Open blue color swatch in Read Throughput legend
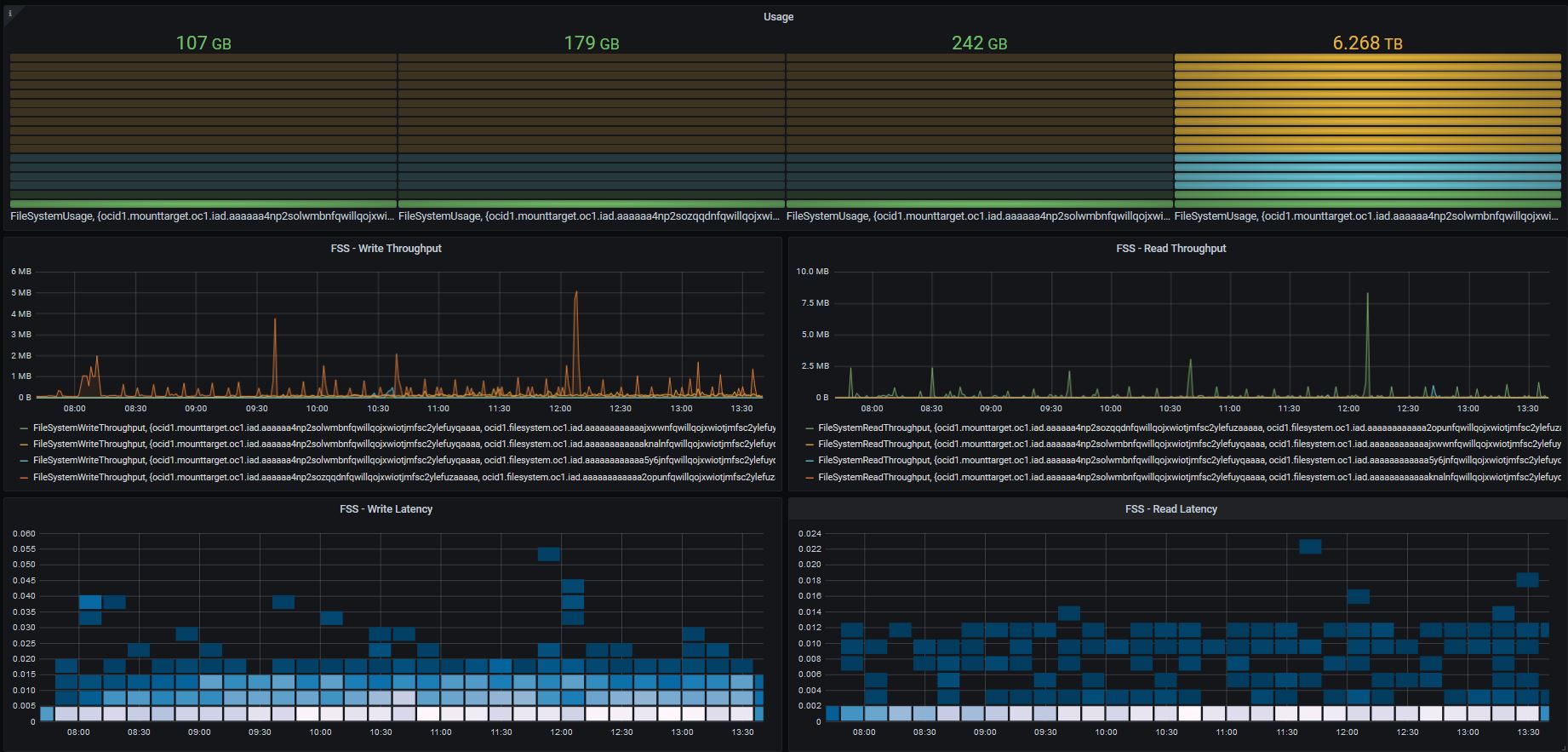1568x752 pixels. [x=809, y=461]
